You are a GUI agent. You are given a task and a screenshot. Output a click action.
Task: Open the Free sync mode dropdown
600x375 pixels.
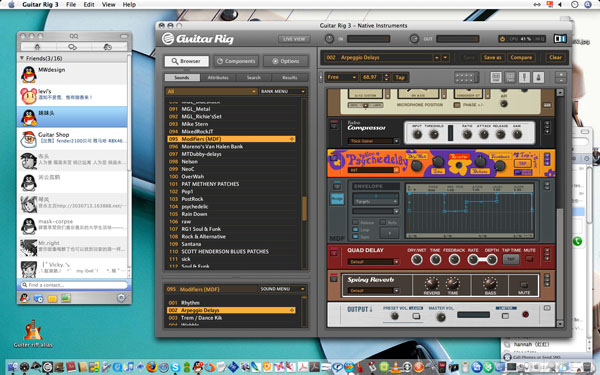click(341, 77)
